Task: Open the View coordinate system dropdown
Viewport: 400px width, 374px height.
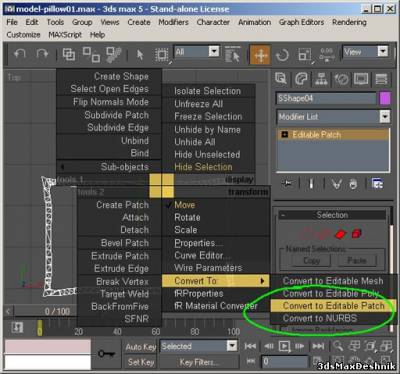Action: point(365,52)
